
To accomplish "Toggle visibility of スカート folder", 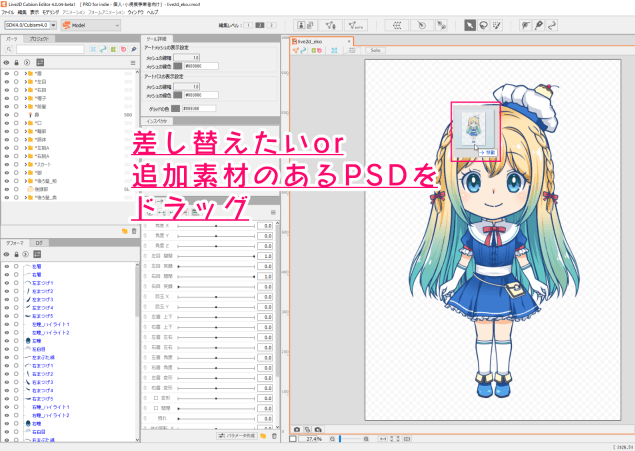I will (6, 164).
